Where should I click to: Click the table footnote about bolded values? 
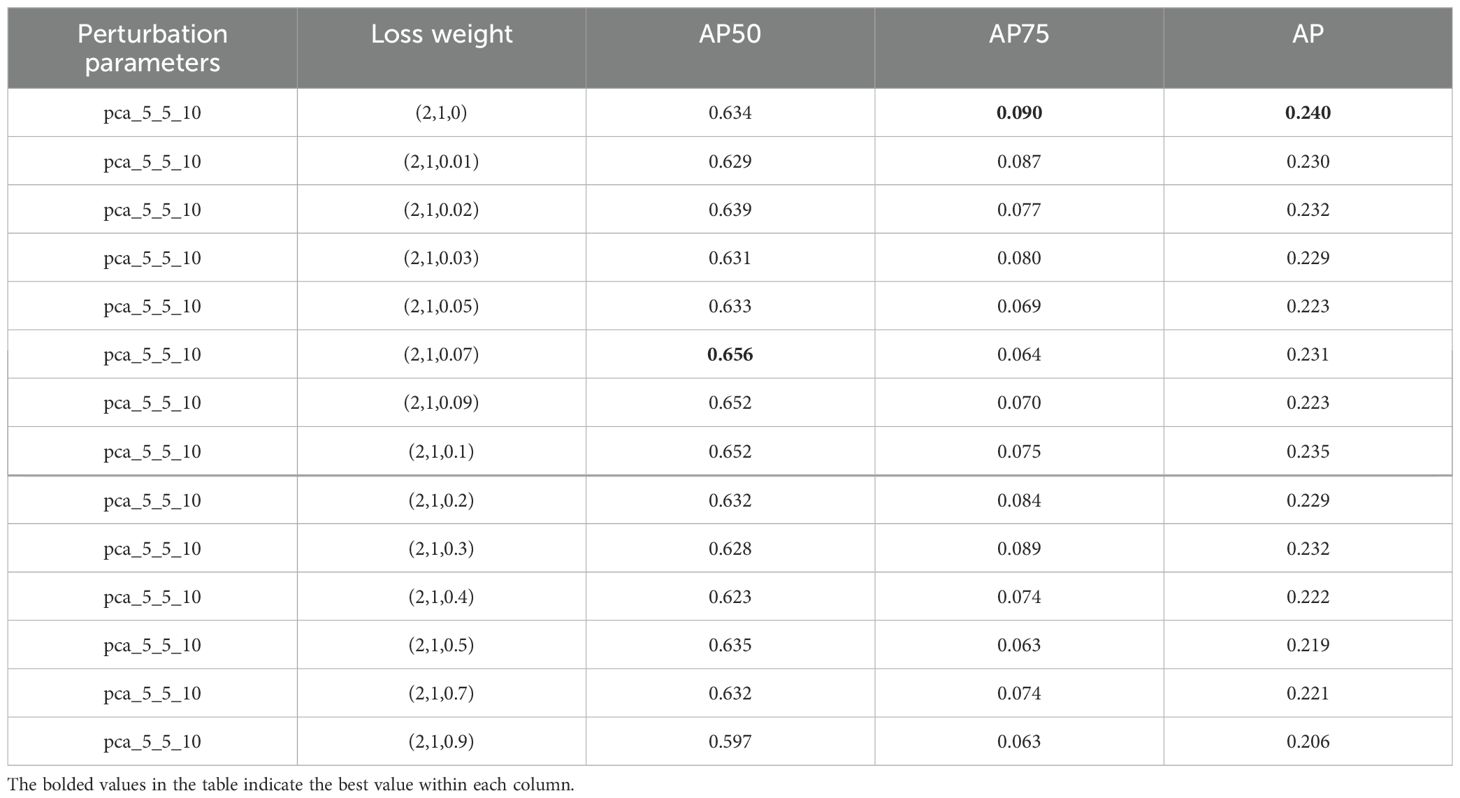point(291,785)
